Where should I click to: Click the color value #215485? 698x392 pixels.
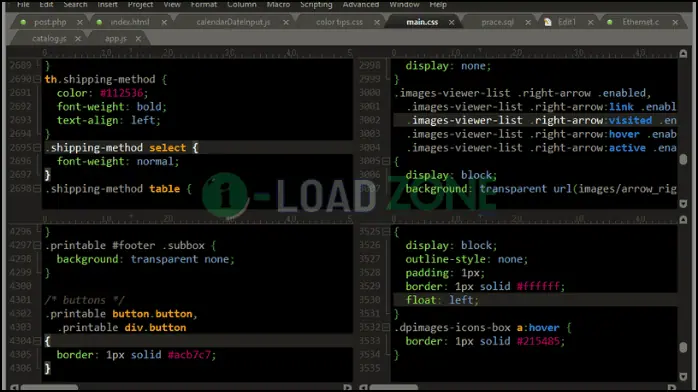pyautogui.click(x=538, y=341)
